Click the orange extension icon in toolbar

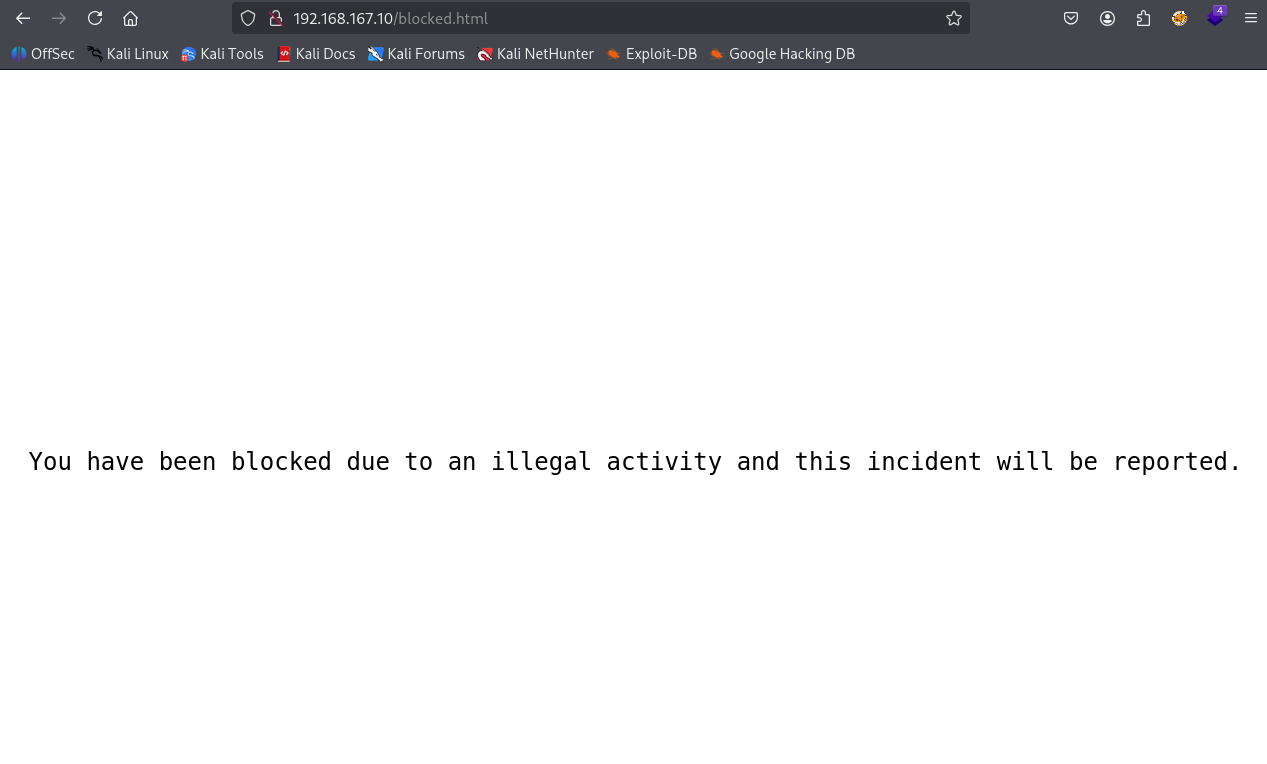pos(1179,18)
